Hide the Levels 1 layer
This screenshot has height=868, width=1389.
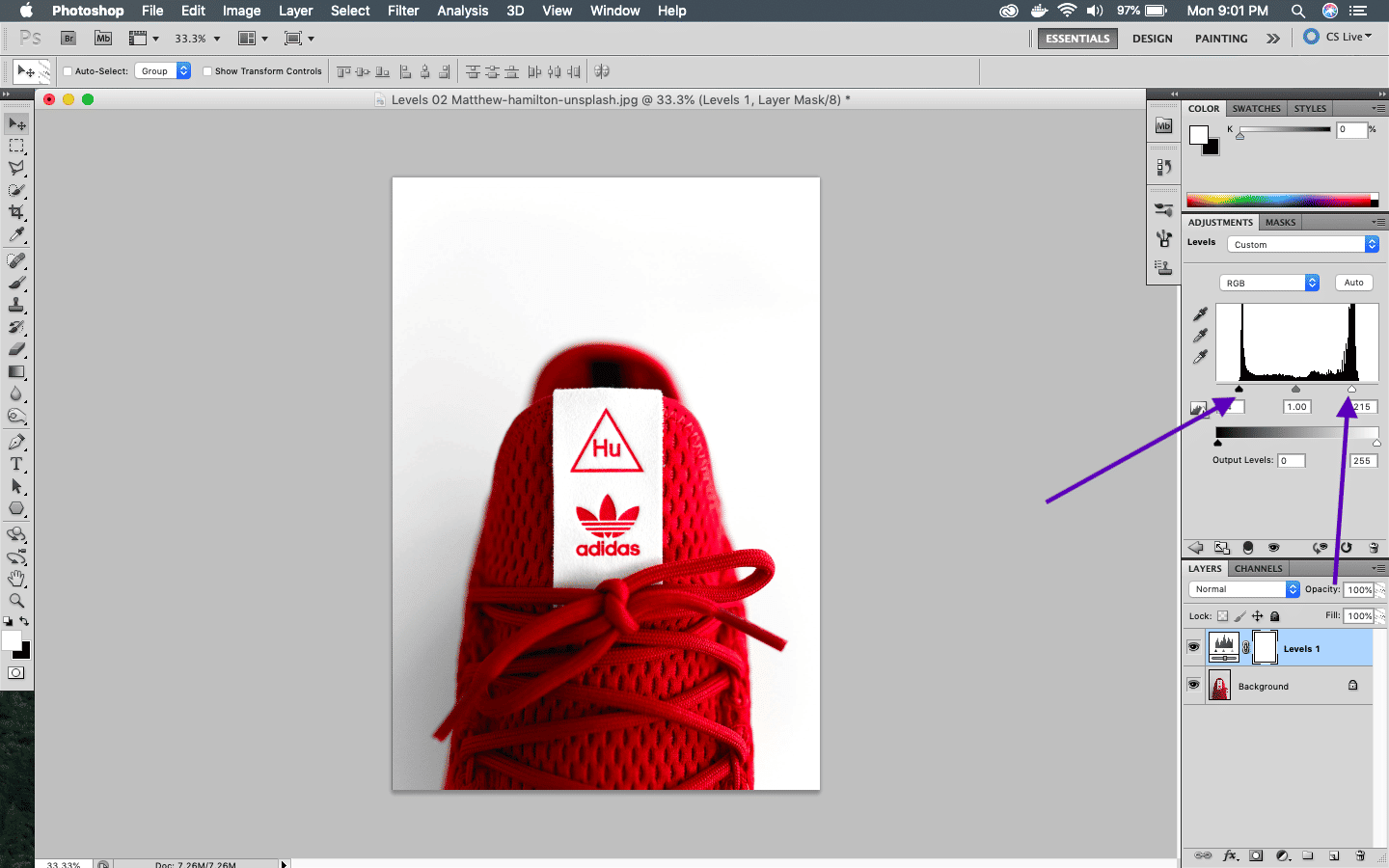[1193, 647]
